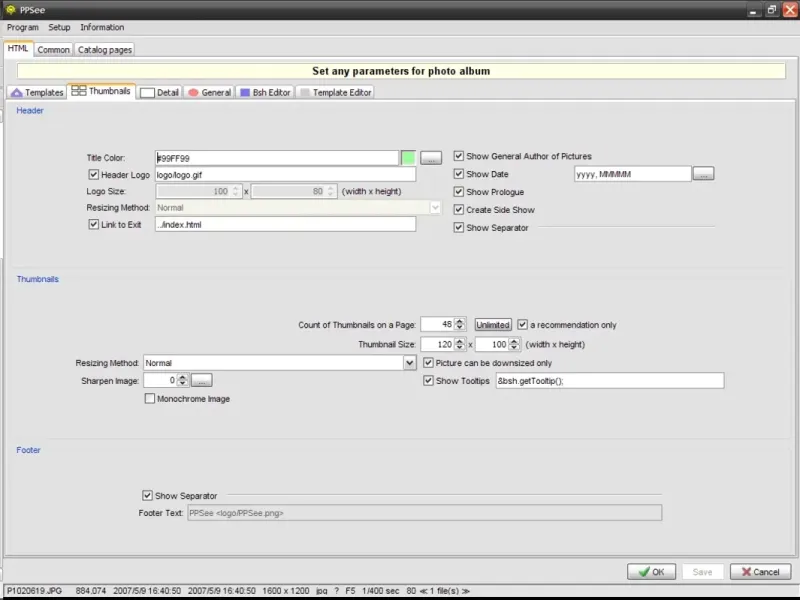Open title color picker ellipsis button
800x600 pixels.
[x=431, y=158]
